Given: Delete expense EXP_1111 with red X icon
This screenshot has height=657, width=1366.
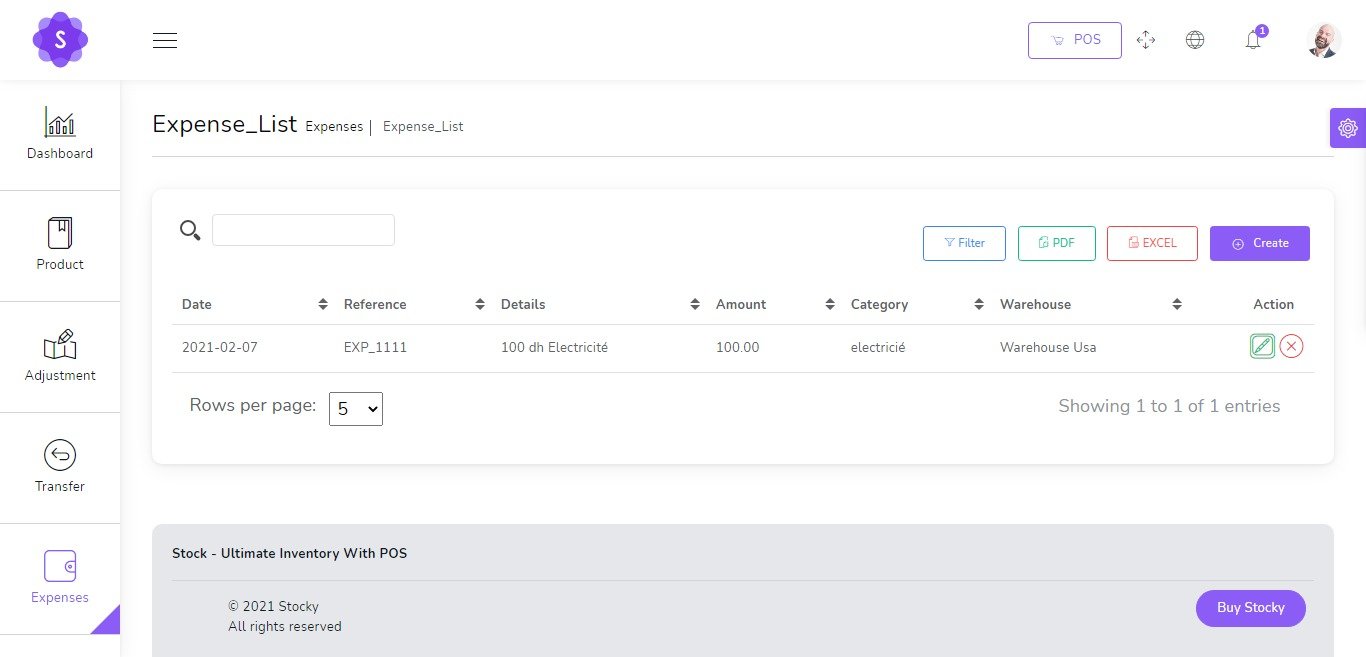Looking at the screenshot, I should point(1291,347).
